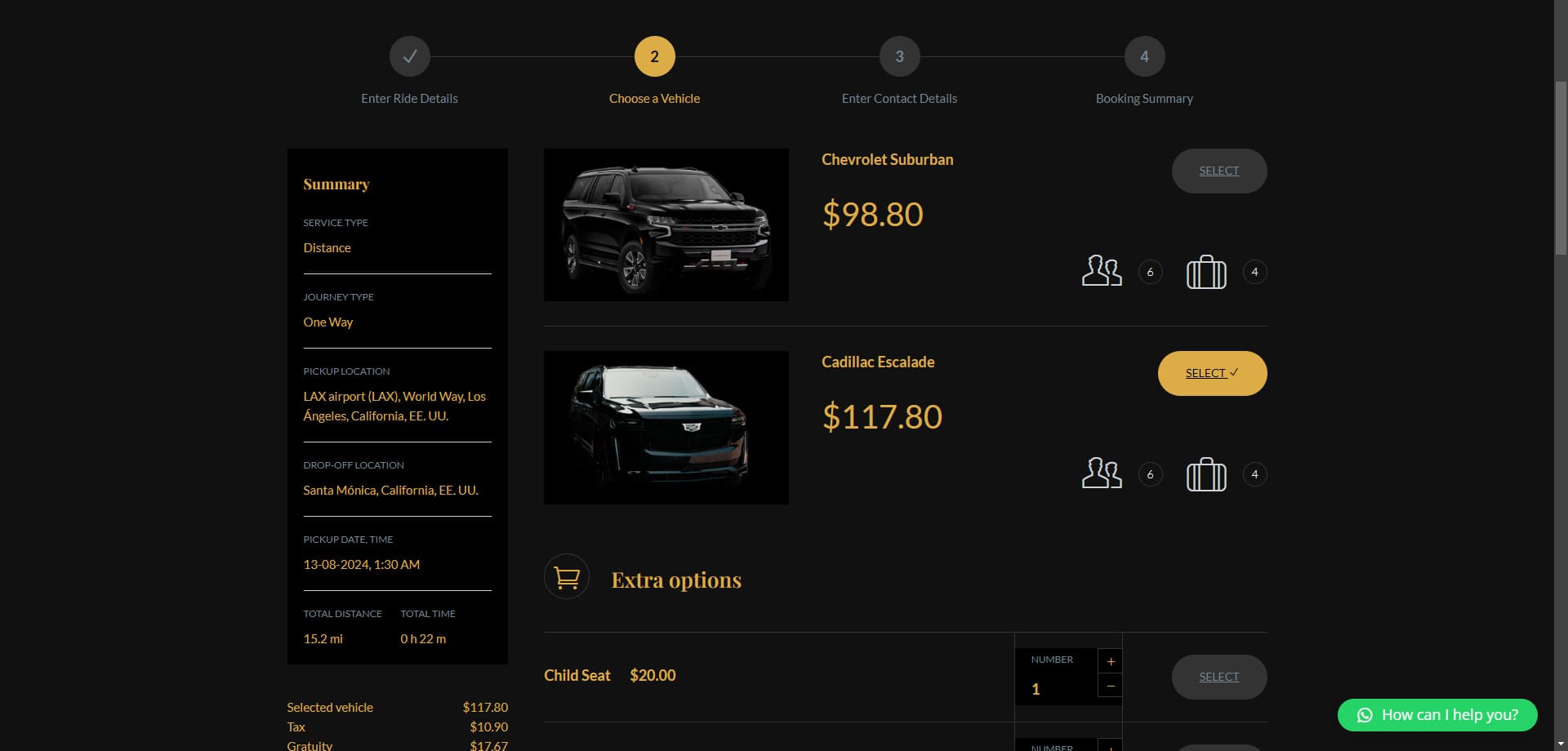This screenshot has width=1568, height=751.
Task: Click the Selected vehicle cost label
Action: (330, 708)
